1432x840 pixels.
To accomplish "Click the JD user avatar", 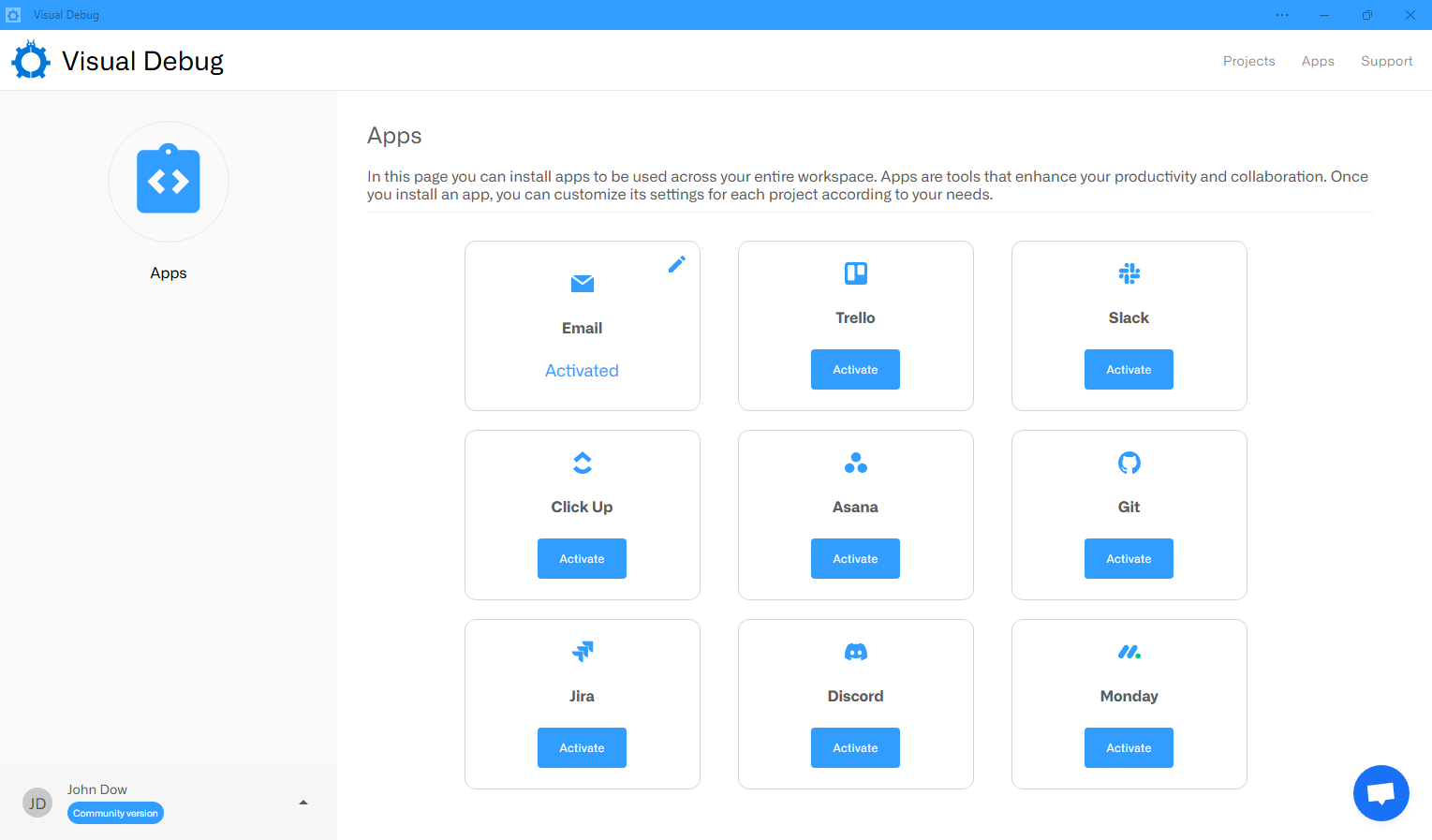I will click(x=37, y=803).
